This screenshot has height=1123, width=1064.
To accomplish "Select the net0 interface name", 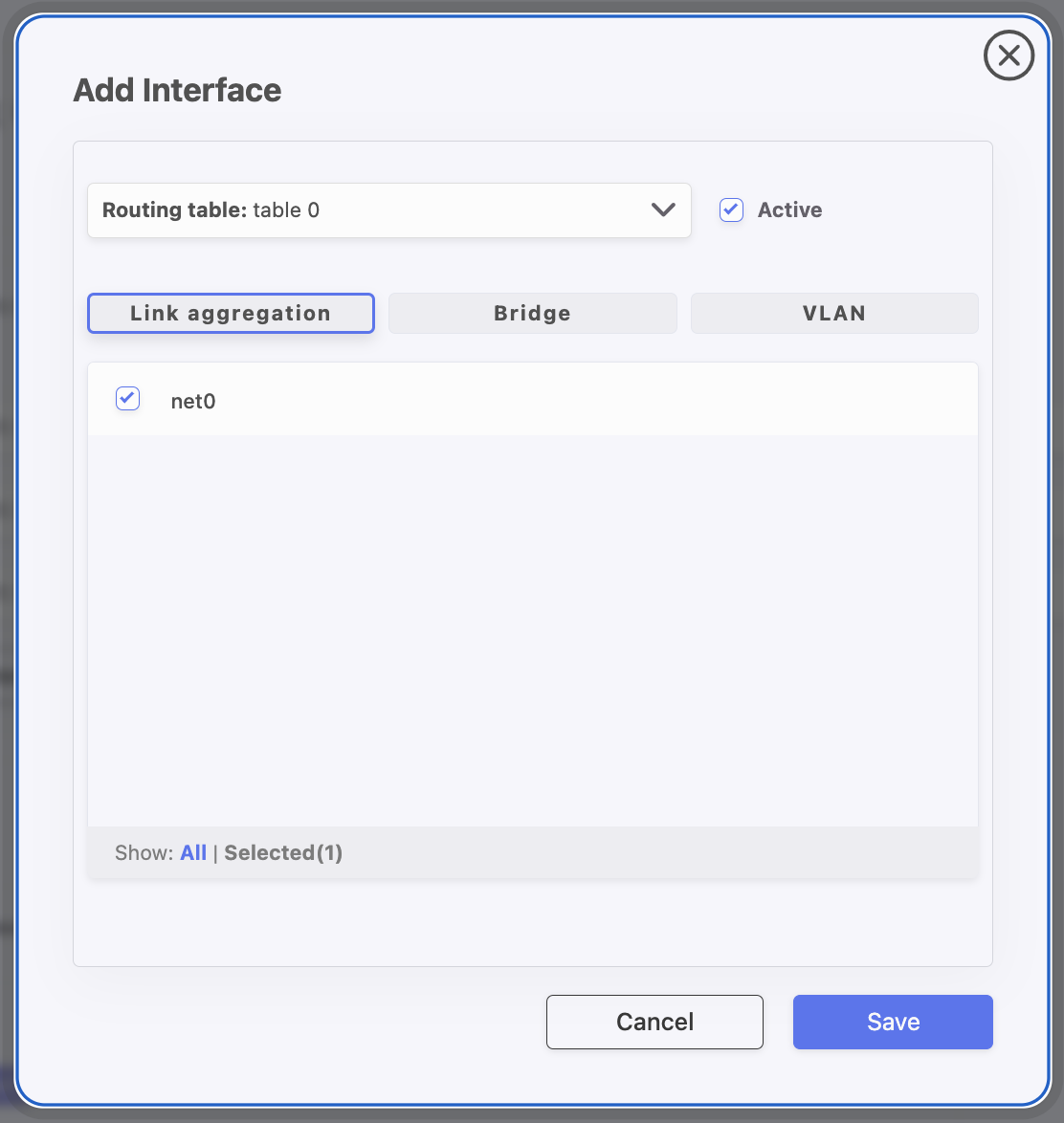I will pyautogui.click(x=193, y=402).
